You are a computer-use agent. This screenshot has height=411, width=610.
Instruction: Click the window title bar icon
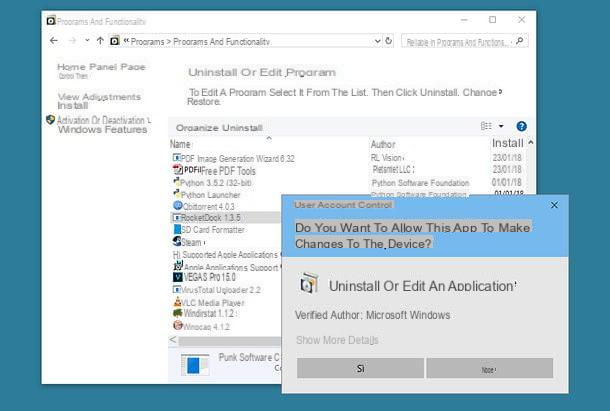tap(51, 20)
